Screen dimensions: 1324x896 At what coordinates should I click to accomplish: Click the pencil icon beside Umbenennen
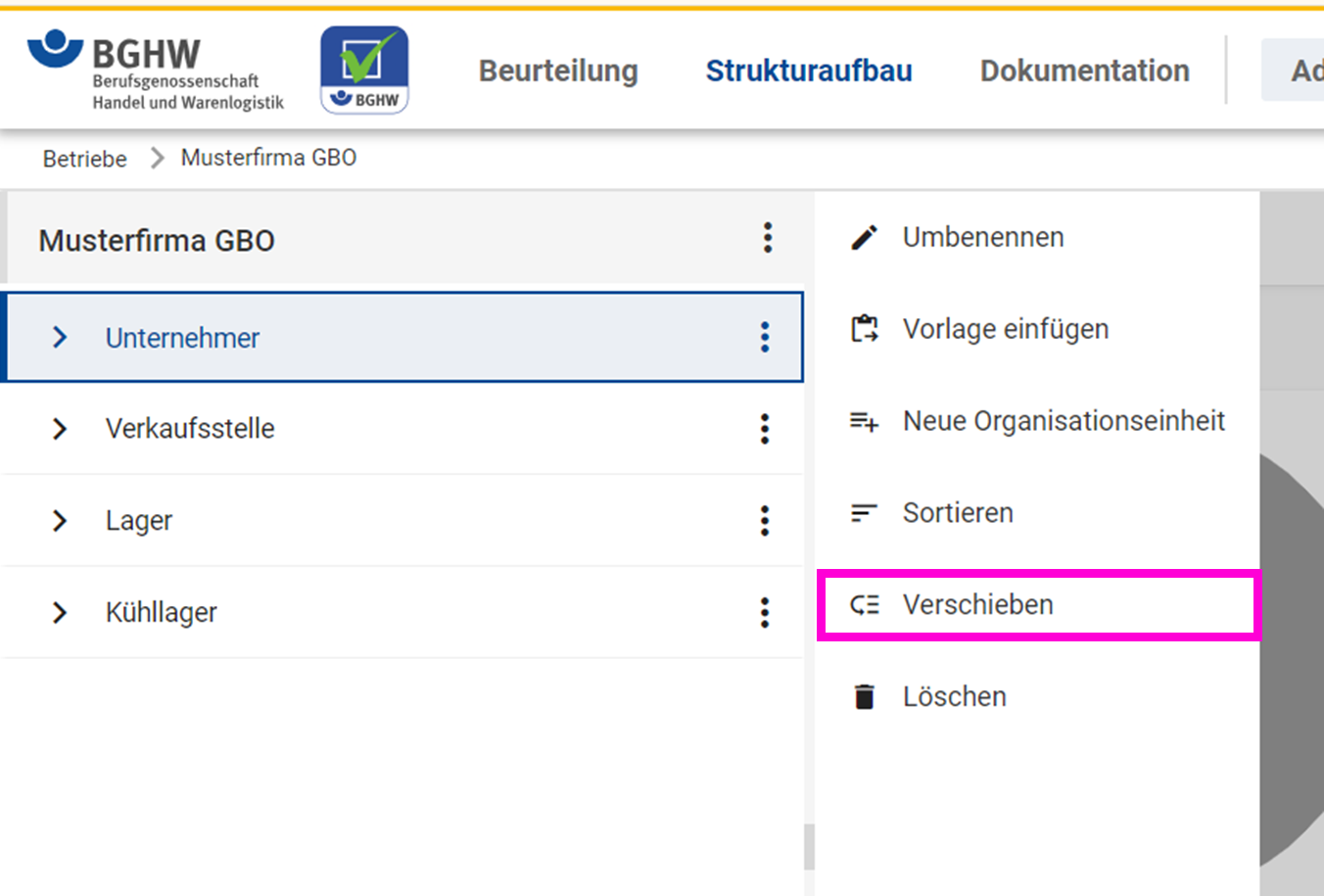click(864, 238)
